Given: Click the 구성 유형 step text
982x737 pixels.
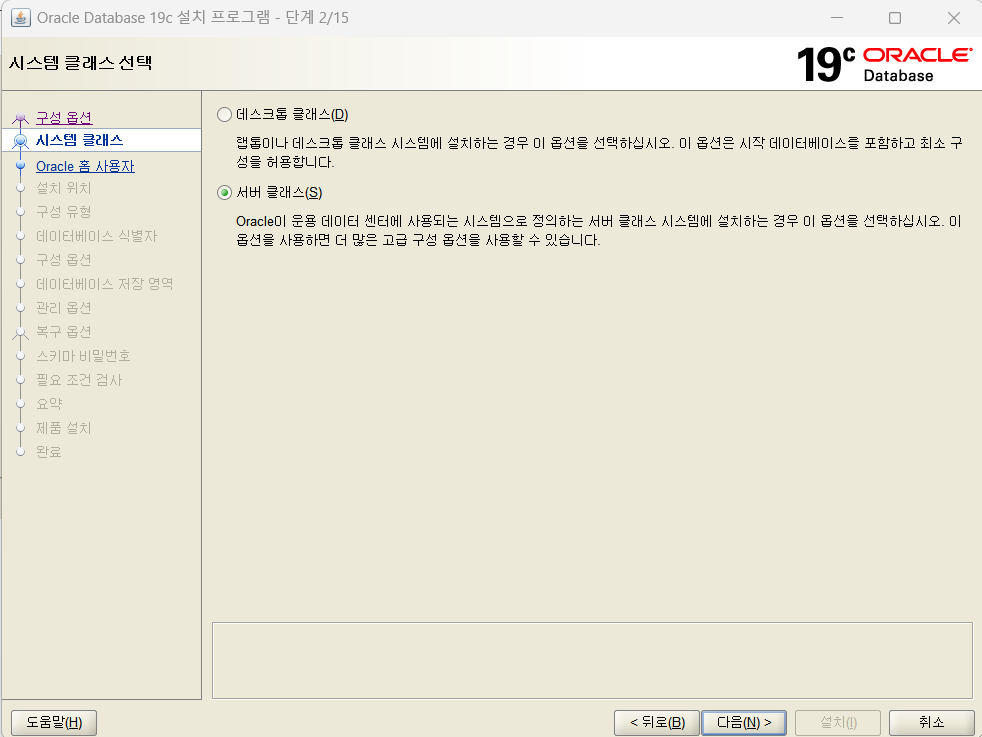Looking at the screenshot, I should 63,212.
